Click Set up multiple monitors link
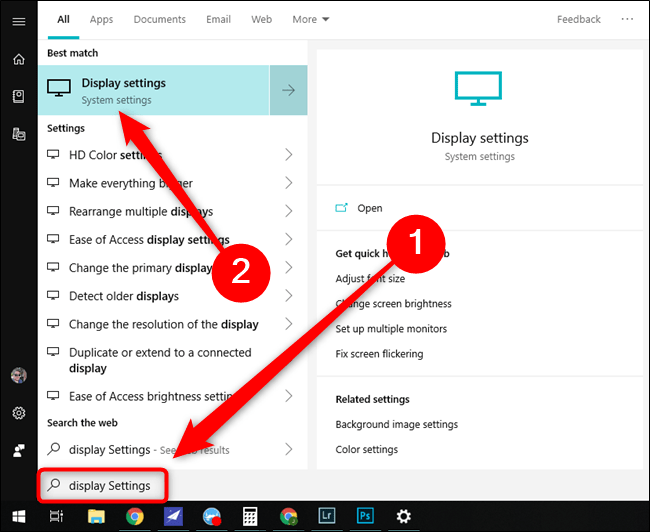This screenshot has width=650, height=532. pyautogui.click(x=391, y=329)
